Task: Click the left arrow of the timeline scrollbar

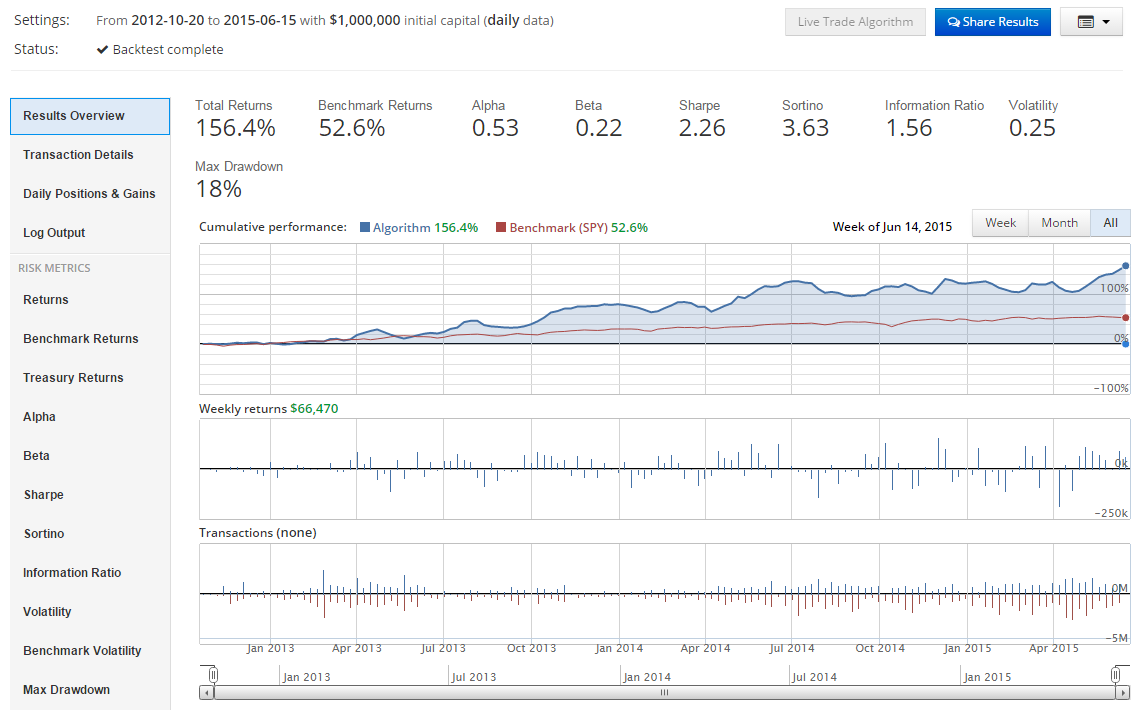Action: pyautogui.click(x=206, y=692)
